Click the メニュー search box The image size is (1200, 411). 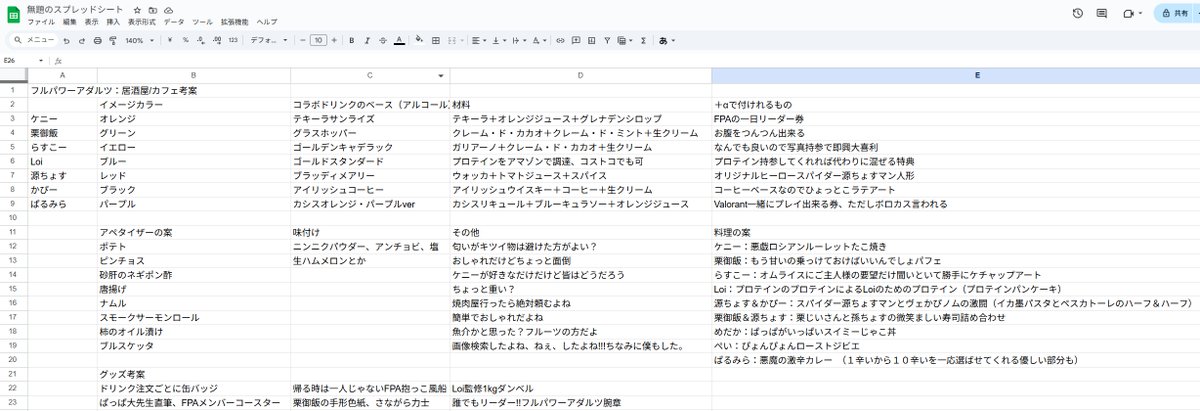(32, 40)
